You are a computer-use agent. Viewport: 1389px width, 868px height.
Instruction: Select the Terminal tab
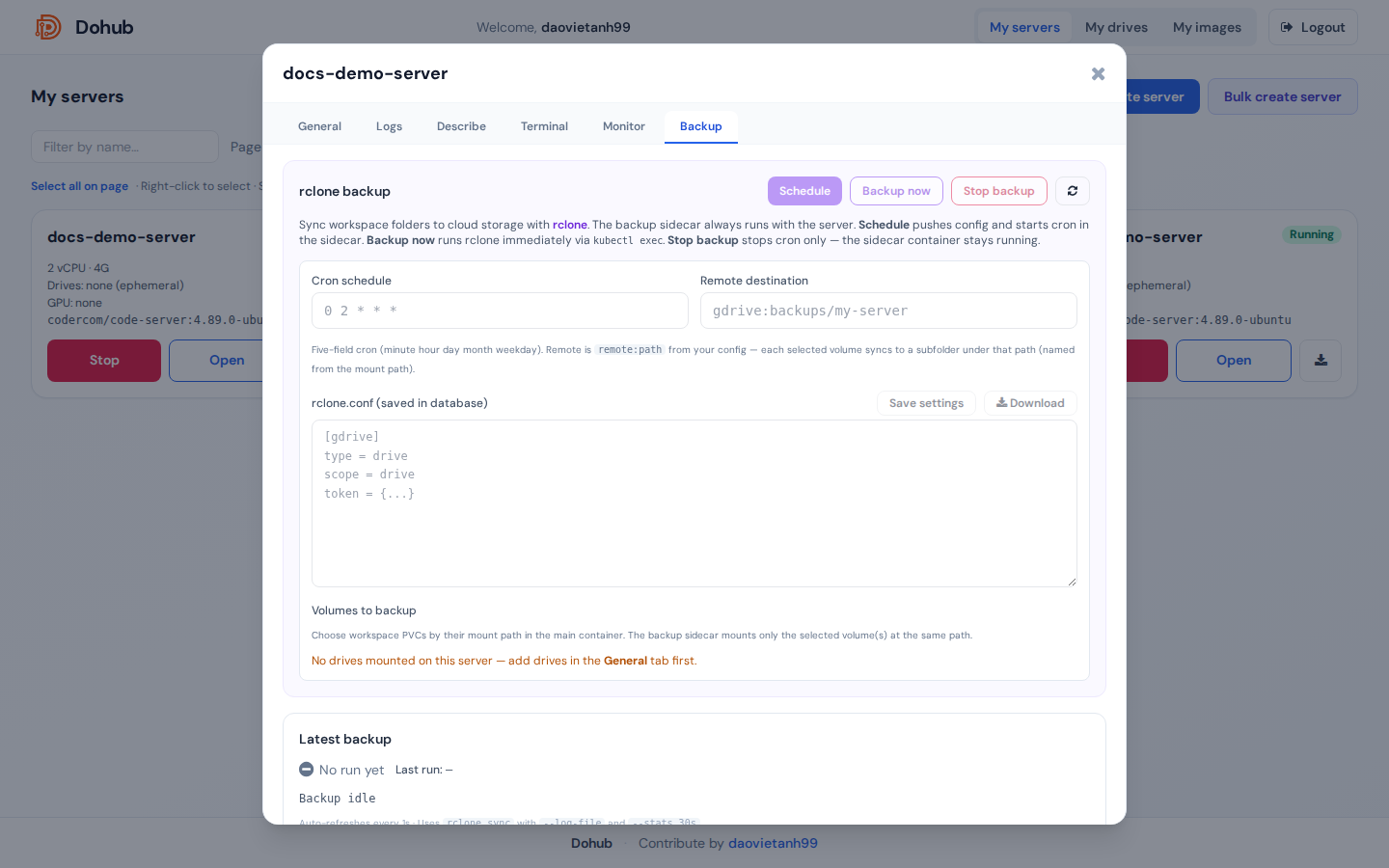[x=544, y=126]
